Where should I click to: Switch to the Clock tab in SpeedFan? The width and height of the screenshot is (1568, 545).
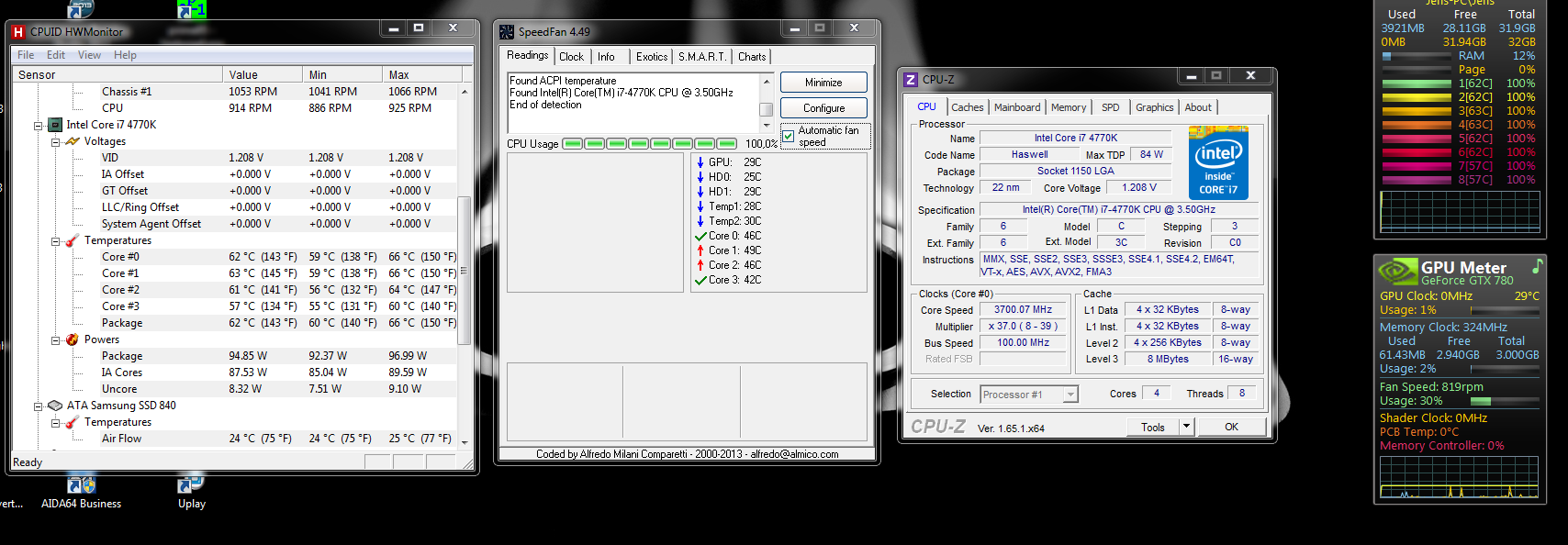click(x=571, y=57)
